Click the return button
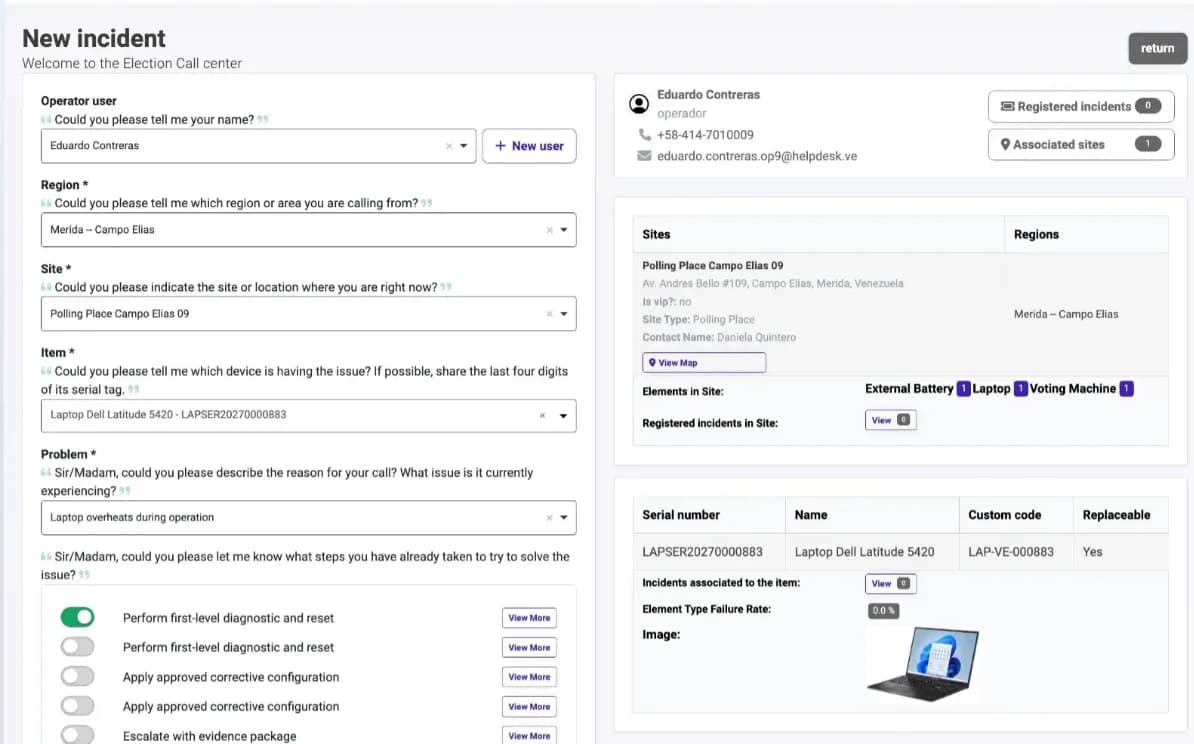Viewport: 1194px width, 744px height. click(1157, 48)
